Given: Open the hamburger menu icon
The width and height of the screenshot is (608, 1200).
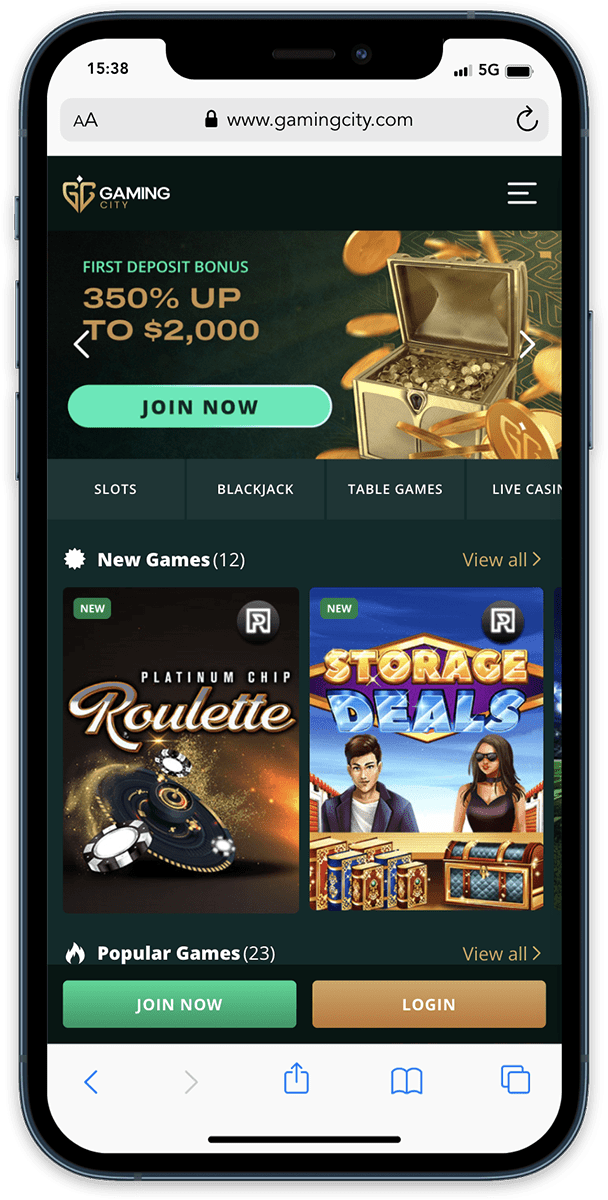Looking at the screenshot, I should pyautogui.click(x=522, y=193).
